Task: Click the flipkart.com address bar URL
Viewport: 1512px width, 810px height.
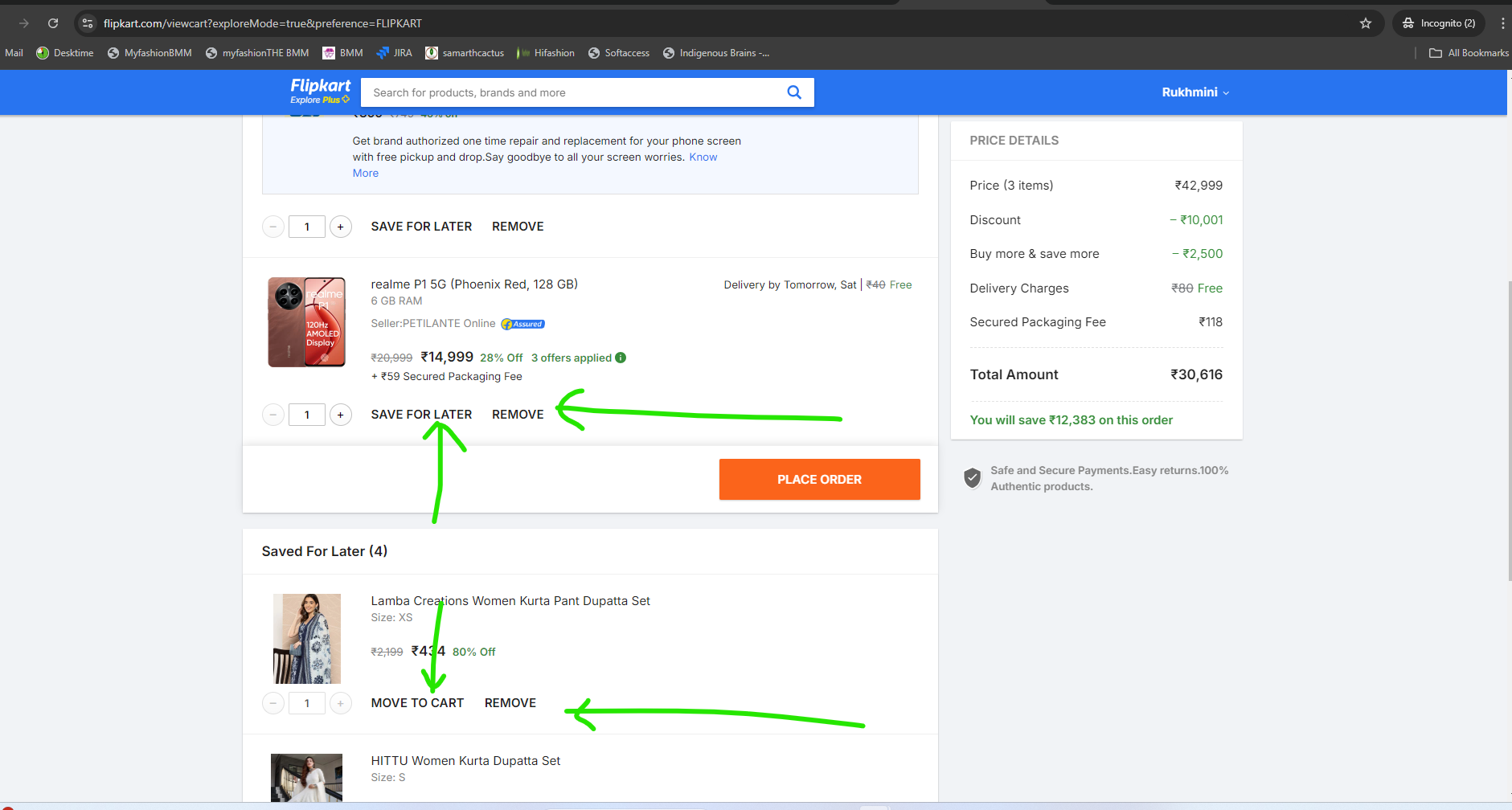Action: [x=262, y=23]
